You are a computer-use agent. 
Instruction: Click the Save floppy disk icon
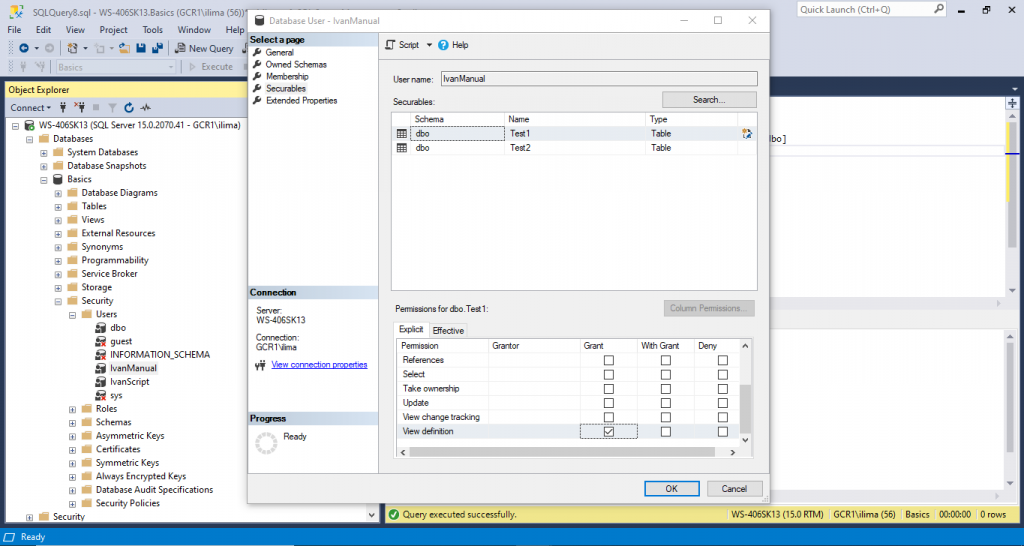point(140,48)
